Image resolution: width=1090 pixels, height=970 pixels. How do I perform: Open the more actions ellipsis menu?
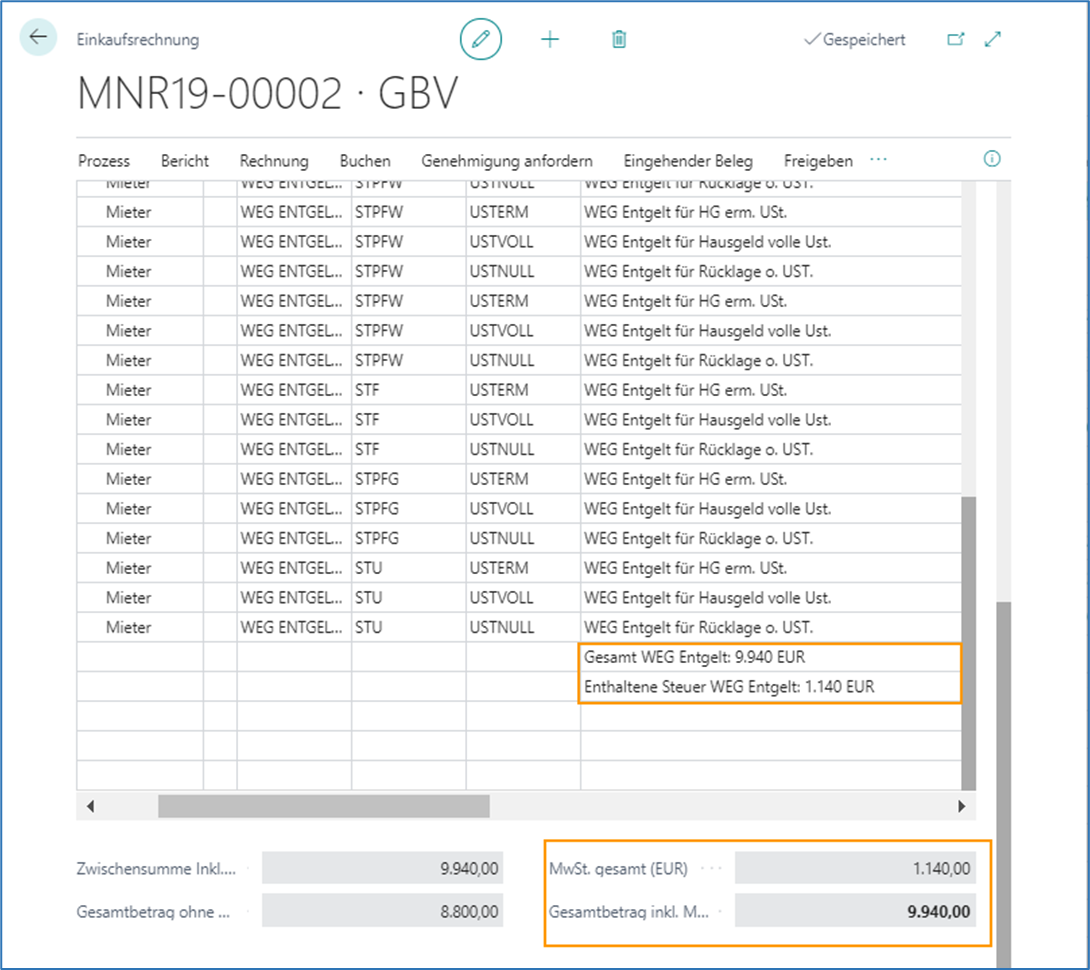click(x=879, y=160)
